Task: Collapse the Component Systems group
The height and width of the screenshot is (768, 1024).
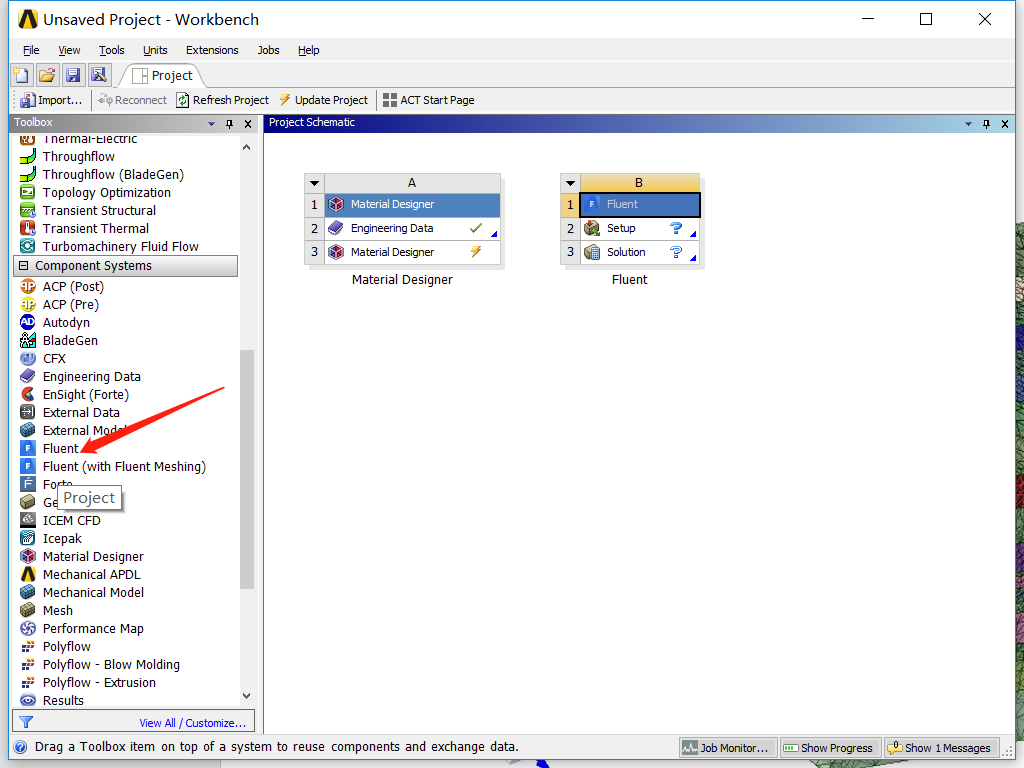Action: pos(24,266)
